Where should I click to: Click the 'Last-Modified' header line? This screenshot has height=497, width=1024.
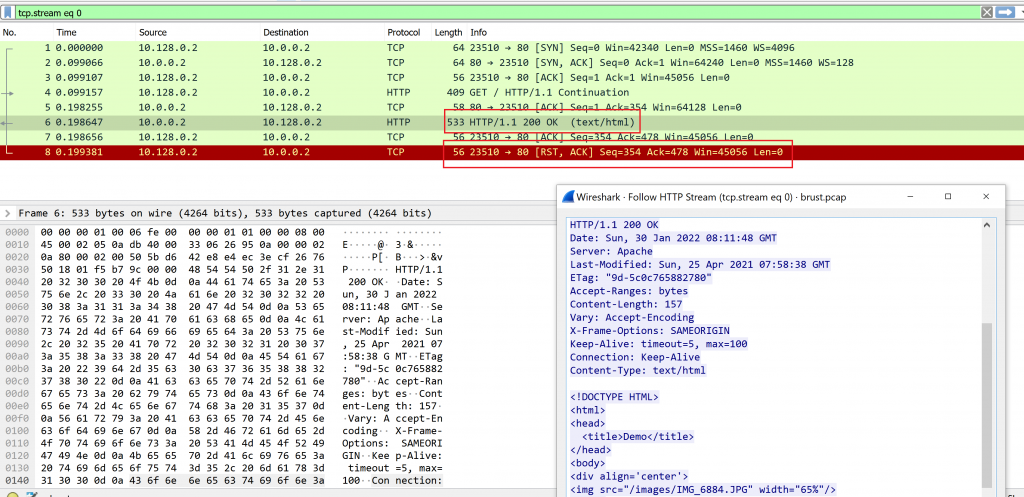(700, 265)
